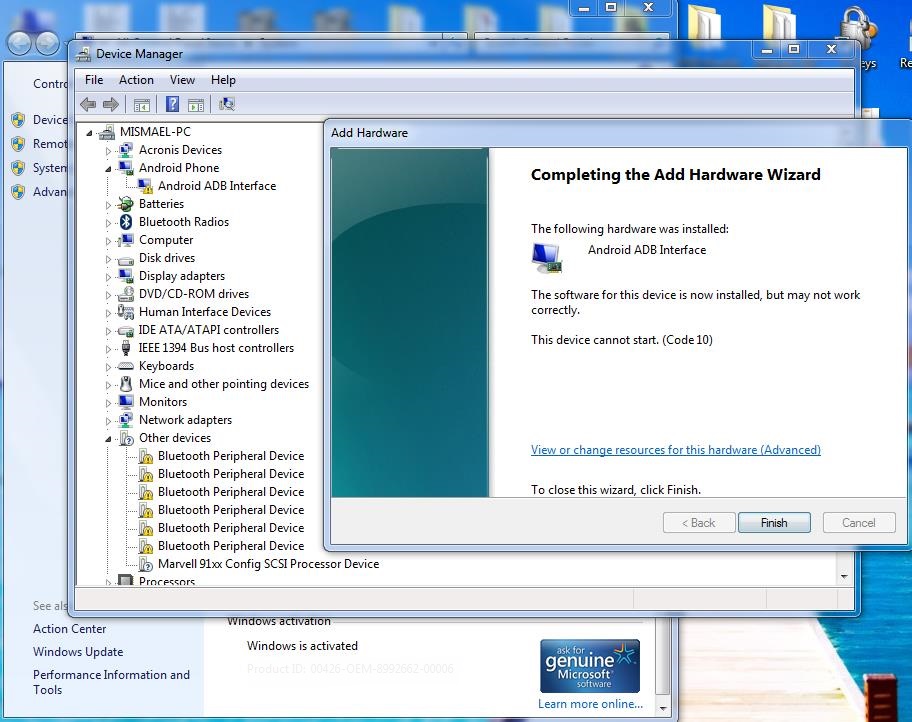Click the padlock desktop icon
Viewport: 912px width, 722px height.
coord(858,28)
